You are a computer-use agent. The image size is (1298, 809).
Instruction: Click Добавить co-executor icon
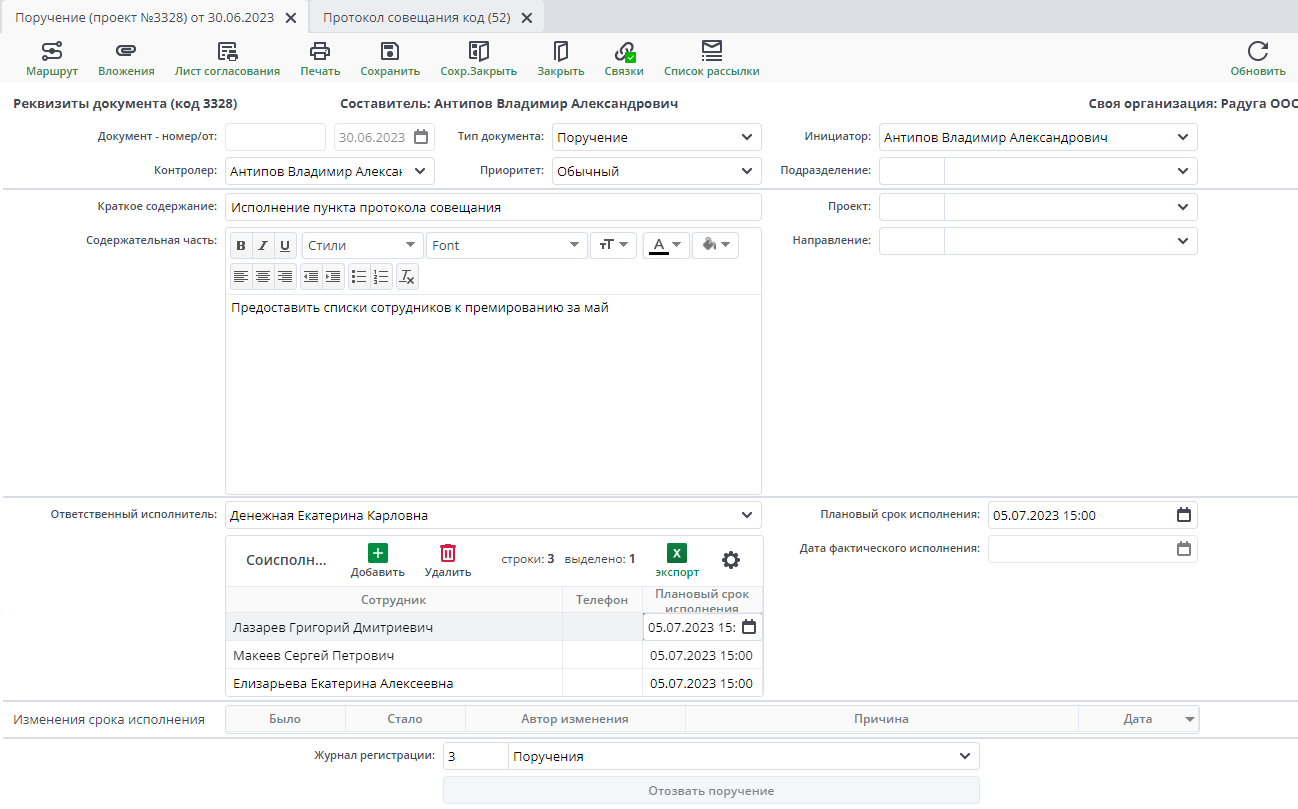377,554
